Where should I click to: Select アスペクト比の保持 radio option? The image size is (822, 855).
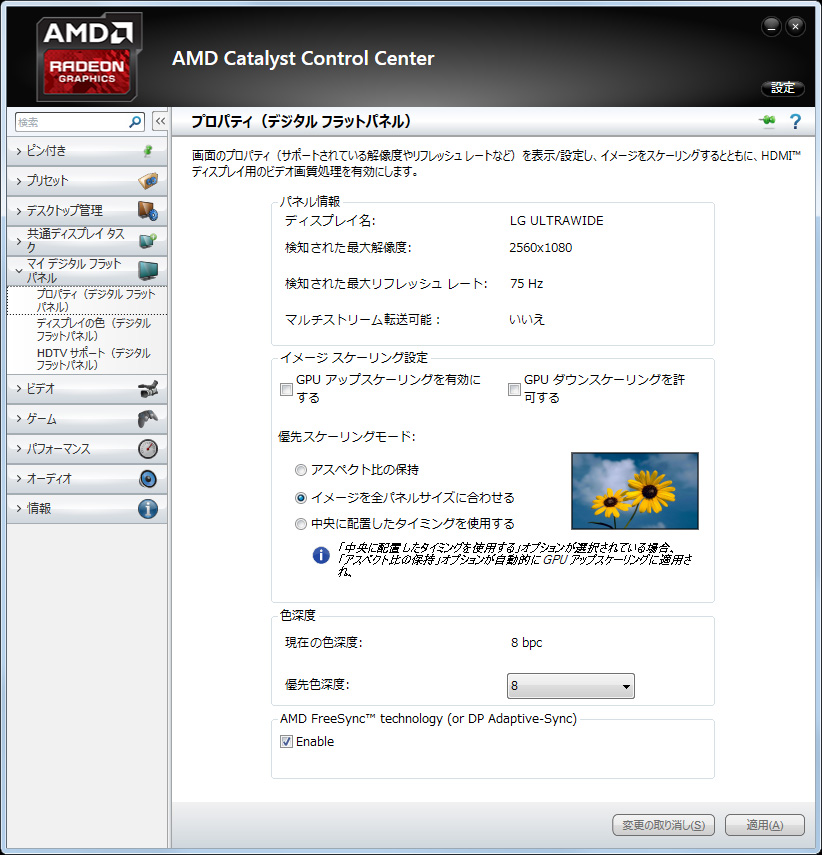[301, 470]
